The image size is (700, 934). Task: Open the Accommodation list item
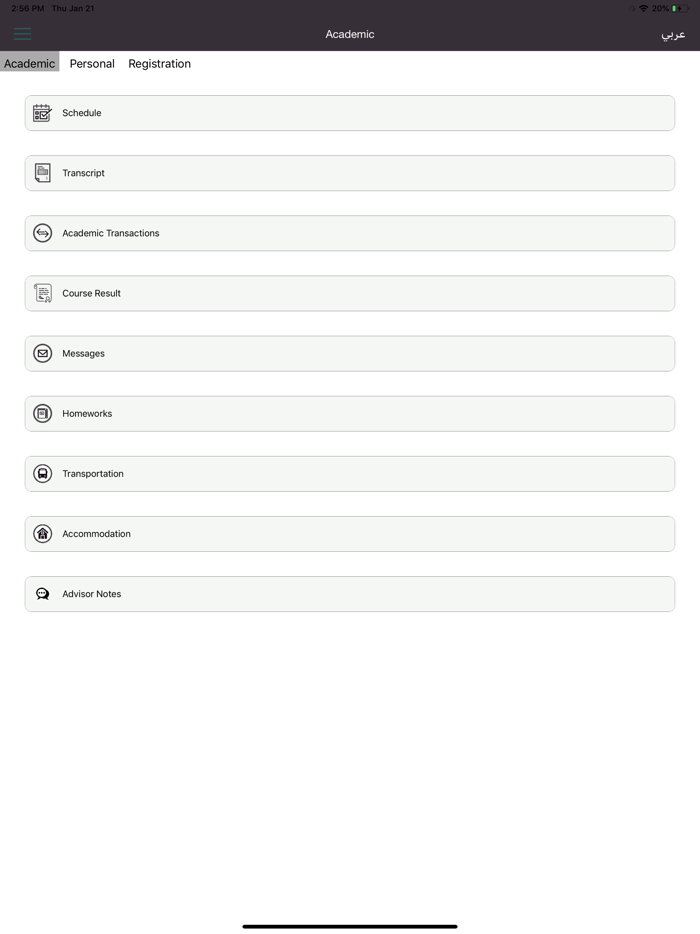(x=350, y=534)
